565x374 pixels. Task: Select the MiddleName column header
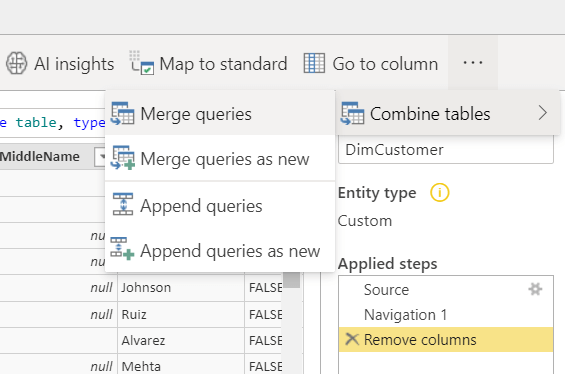40,157
